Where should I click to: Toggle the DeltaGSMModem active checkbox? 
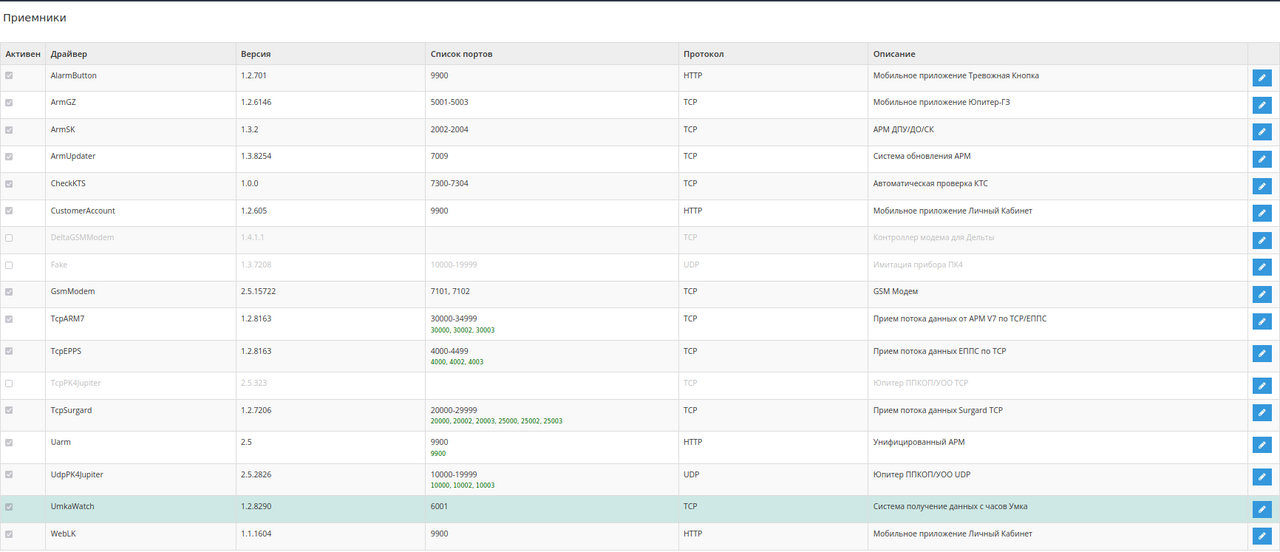pyautogui.click(x=9, y=238)
